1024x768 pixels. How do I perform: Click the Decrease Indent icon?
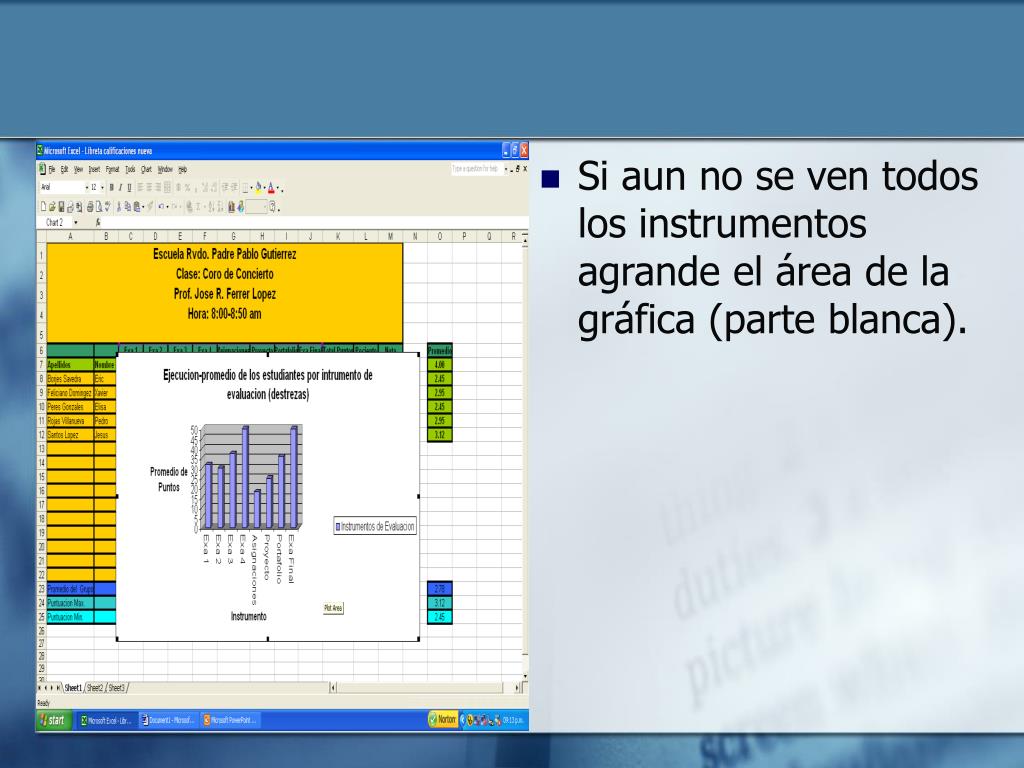[226, 187]
